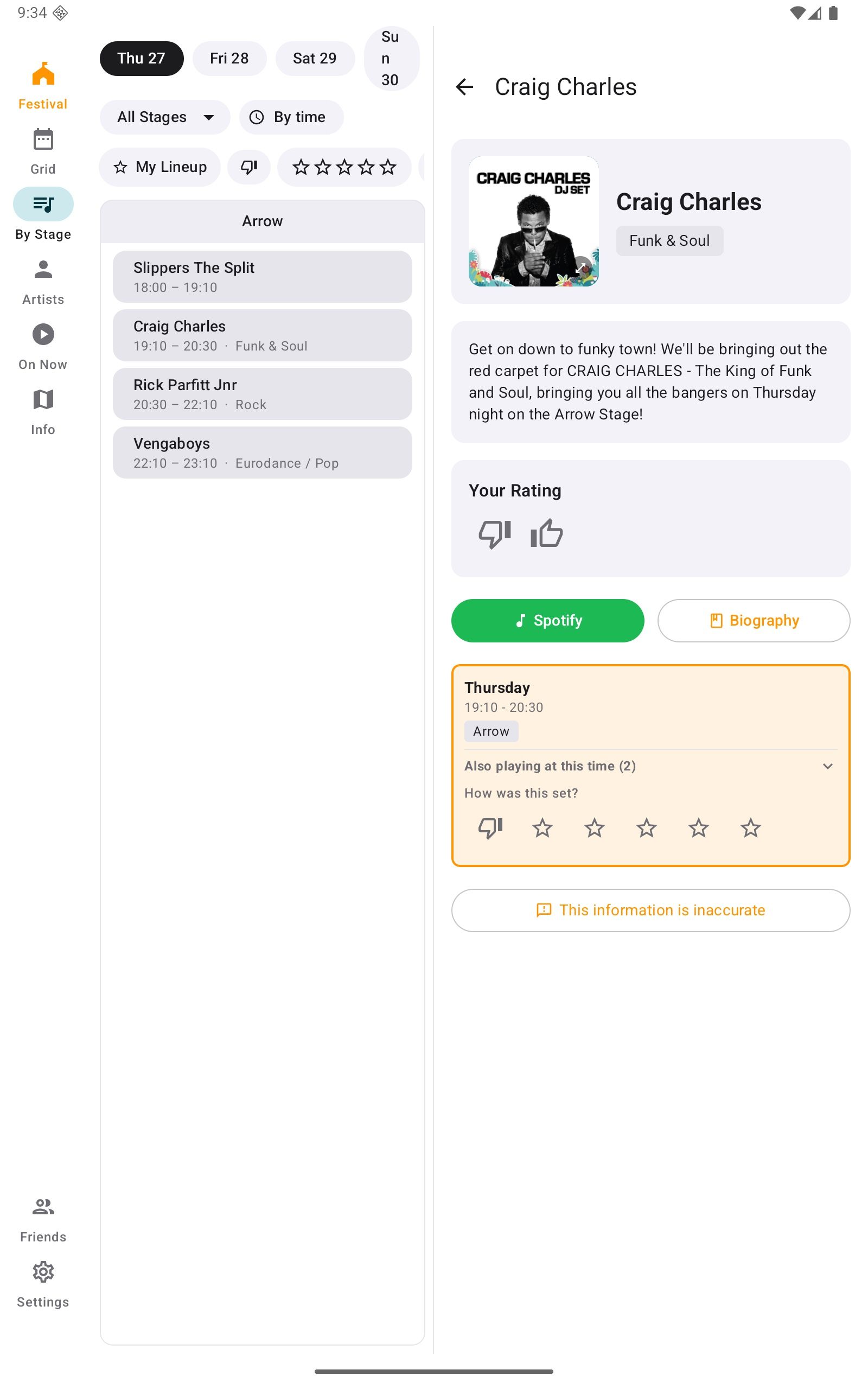This screenshot has height=1389, width=868.
Task: Report this information is inaccurate
Action: [x=650, y=910]
